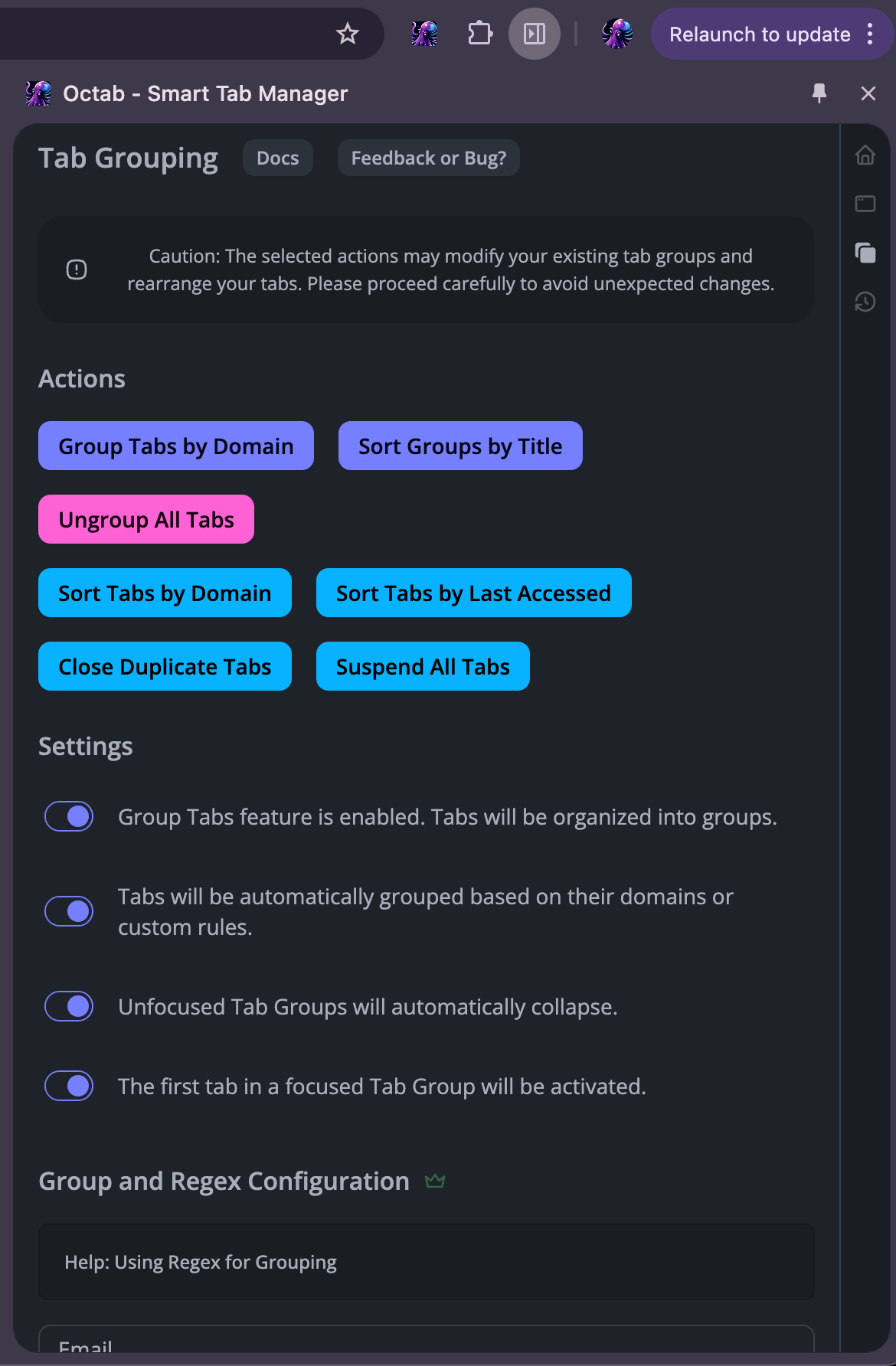Open the Chrome menu beside Relaunch to update
Image resolution: width=896 pixels, height=1366 pixels.
pos(871,33)
